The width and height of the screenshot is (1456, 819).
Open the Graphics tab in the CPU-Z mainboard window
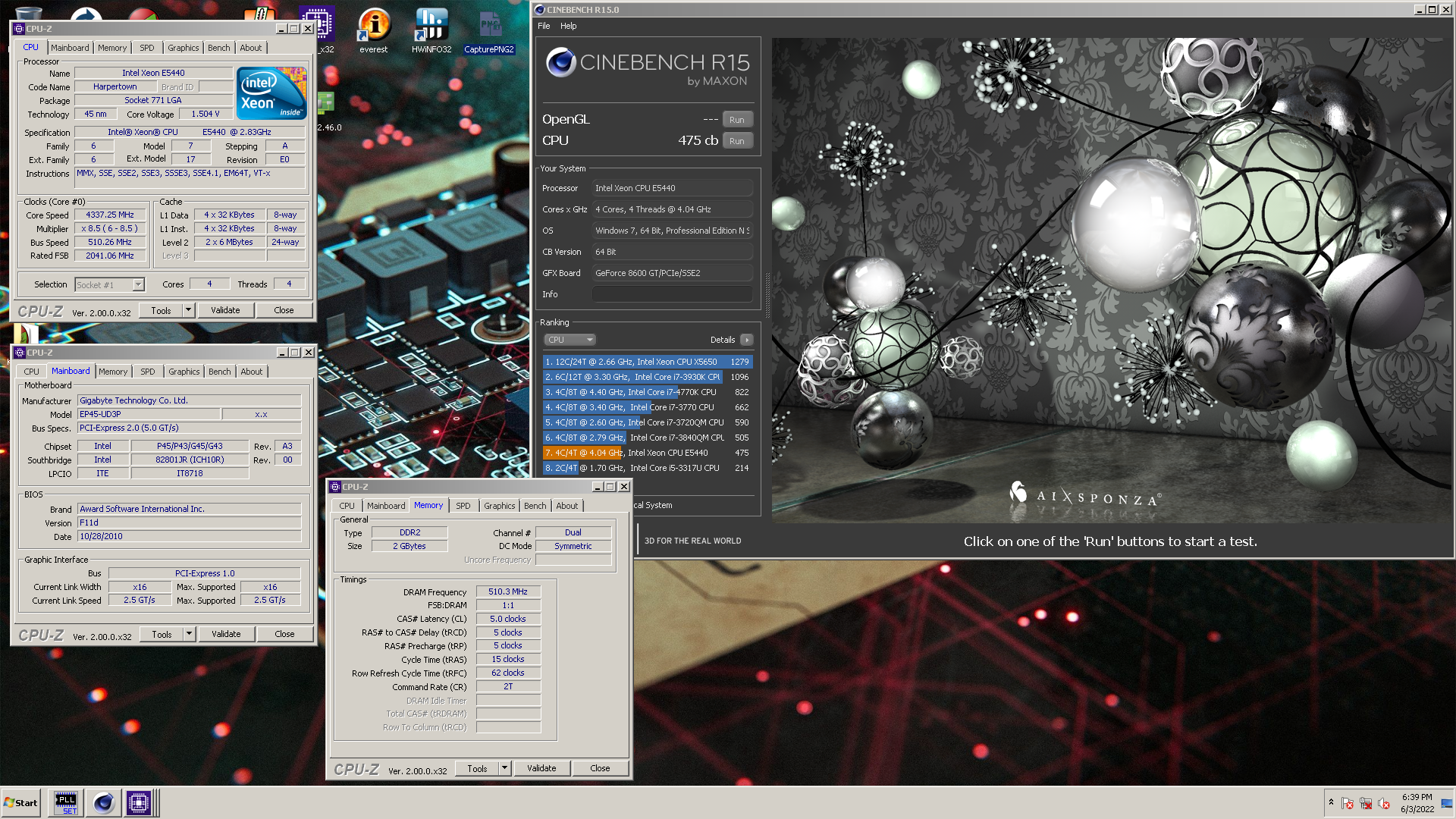pos(184,372)
